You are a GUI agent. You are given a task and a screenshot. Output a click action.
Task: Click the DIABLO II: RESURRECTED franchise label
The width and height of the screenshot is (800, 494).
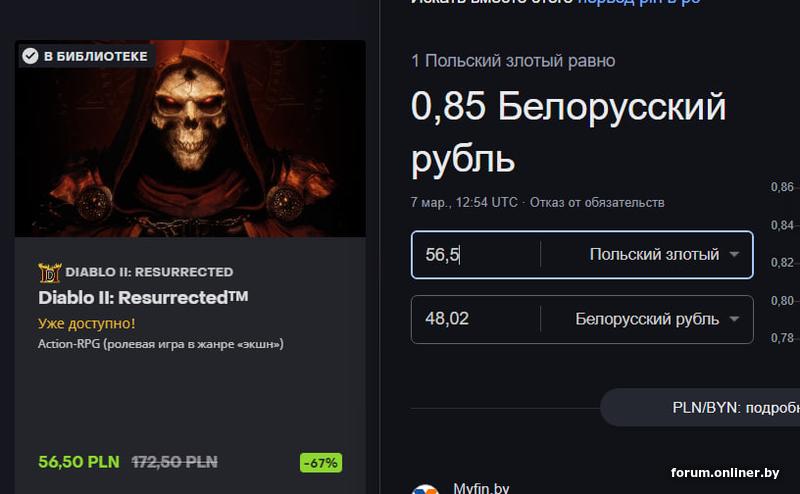point(149,272)
